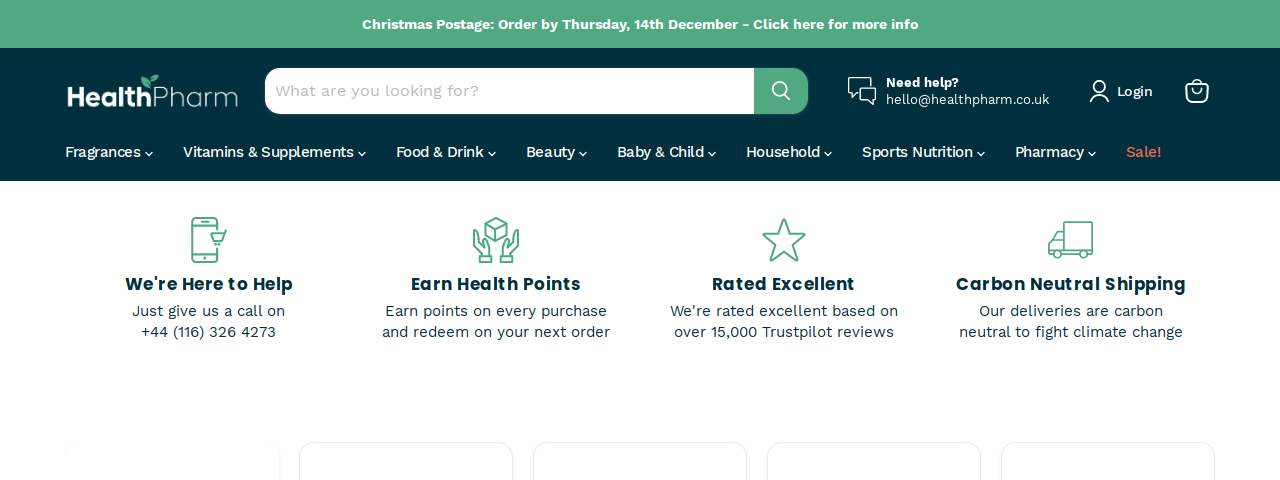
Task: Click the Login person icon
Action: (x=1099, y=91)
